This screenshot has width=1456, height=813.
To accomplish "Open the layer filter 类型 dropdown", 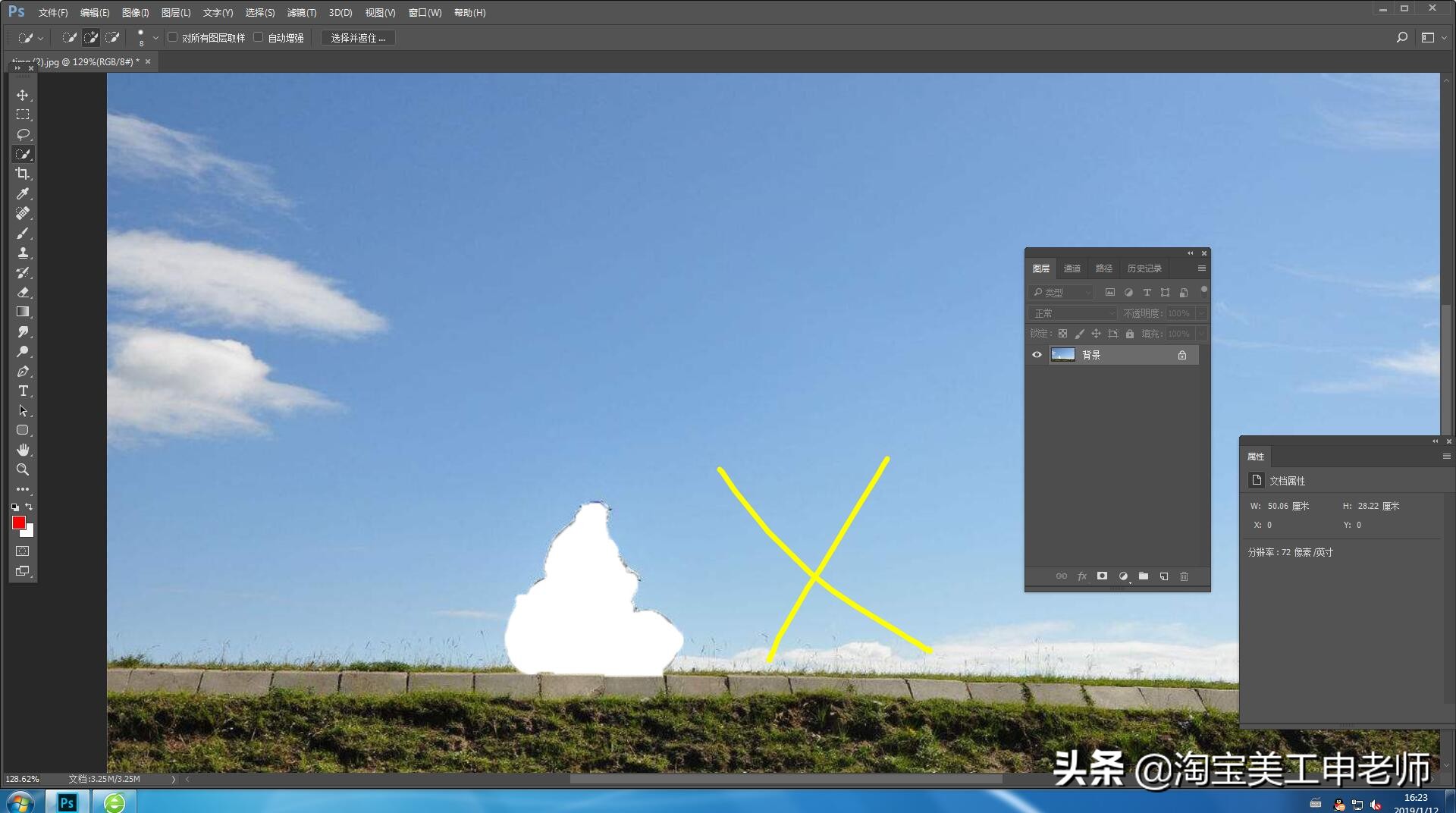I will coord(1062,293).
